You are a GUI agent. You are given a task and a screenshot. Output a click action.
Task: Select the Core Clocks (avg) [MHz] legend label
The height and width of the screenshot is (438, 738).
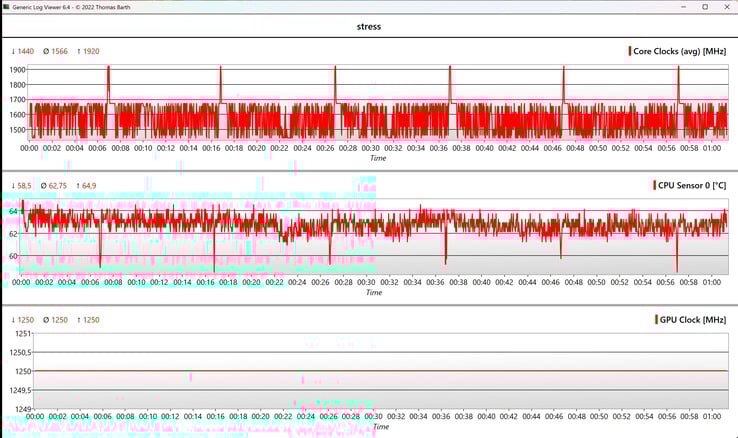[679, 51]
